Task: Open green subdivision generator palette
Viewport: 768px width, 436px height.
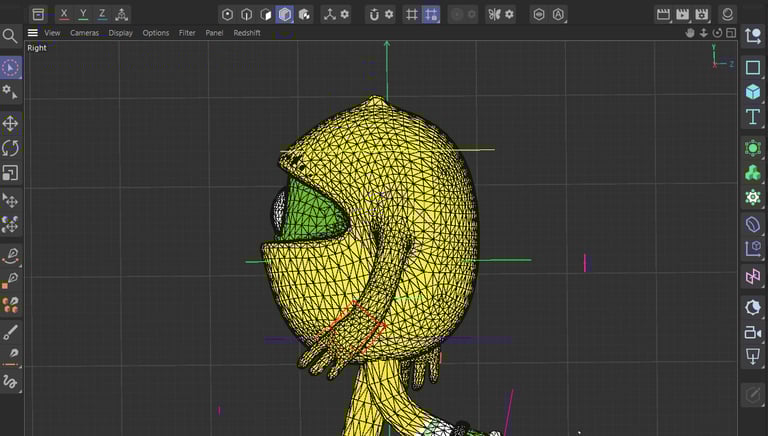Action: pos(753,147)
